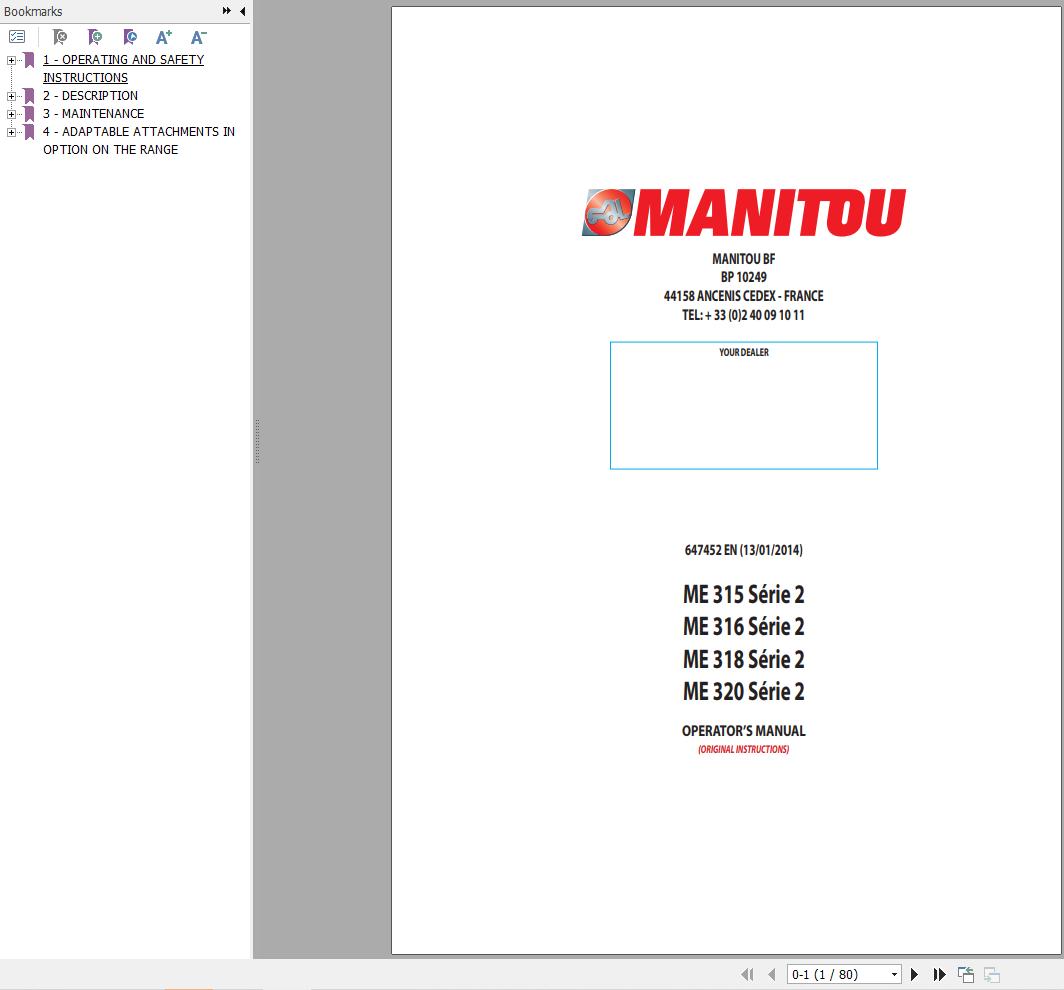Viewport: 1064px width, 990px height.
Task: Click the go to next view icon
Action: tap(991, 974)
